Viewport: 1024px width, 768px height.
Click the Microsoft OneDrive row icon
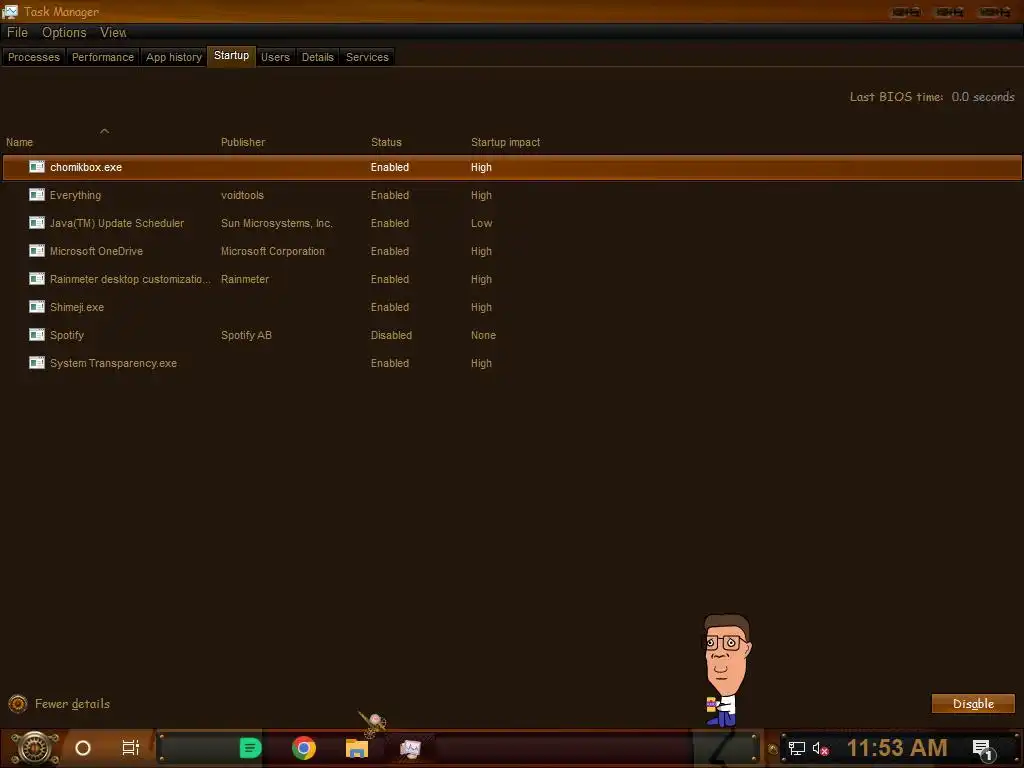37,251
